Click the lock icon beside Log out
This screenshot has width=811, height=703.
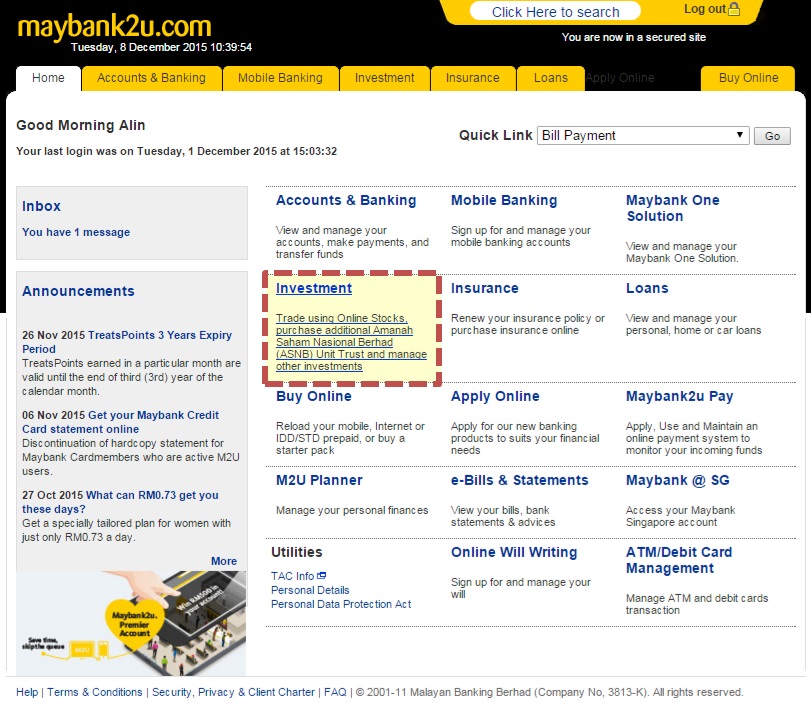pos(734,9)
